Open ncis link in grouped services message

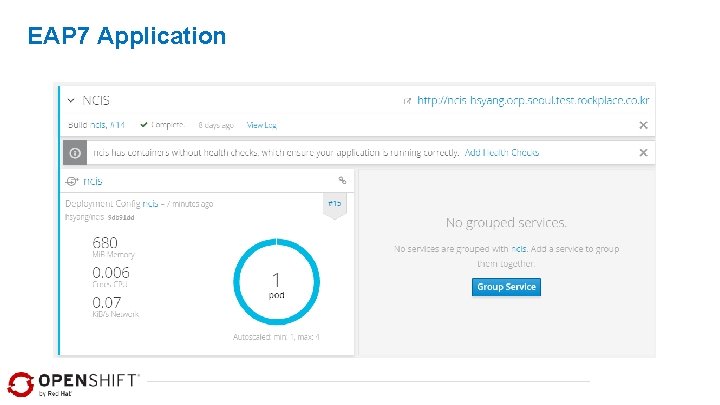[x=518, y=249]
